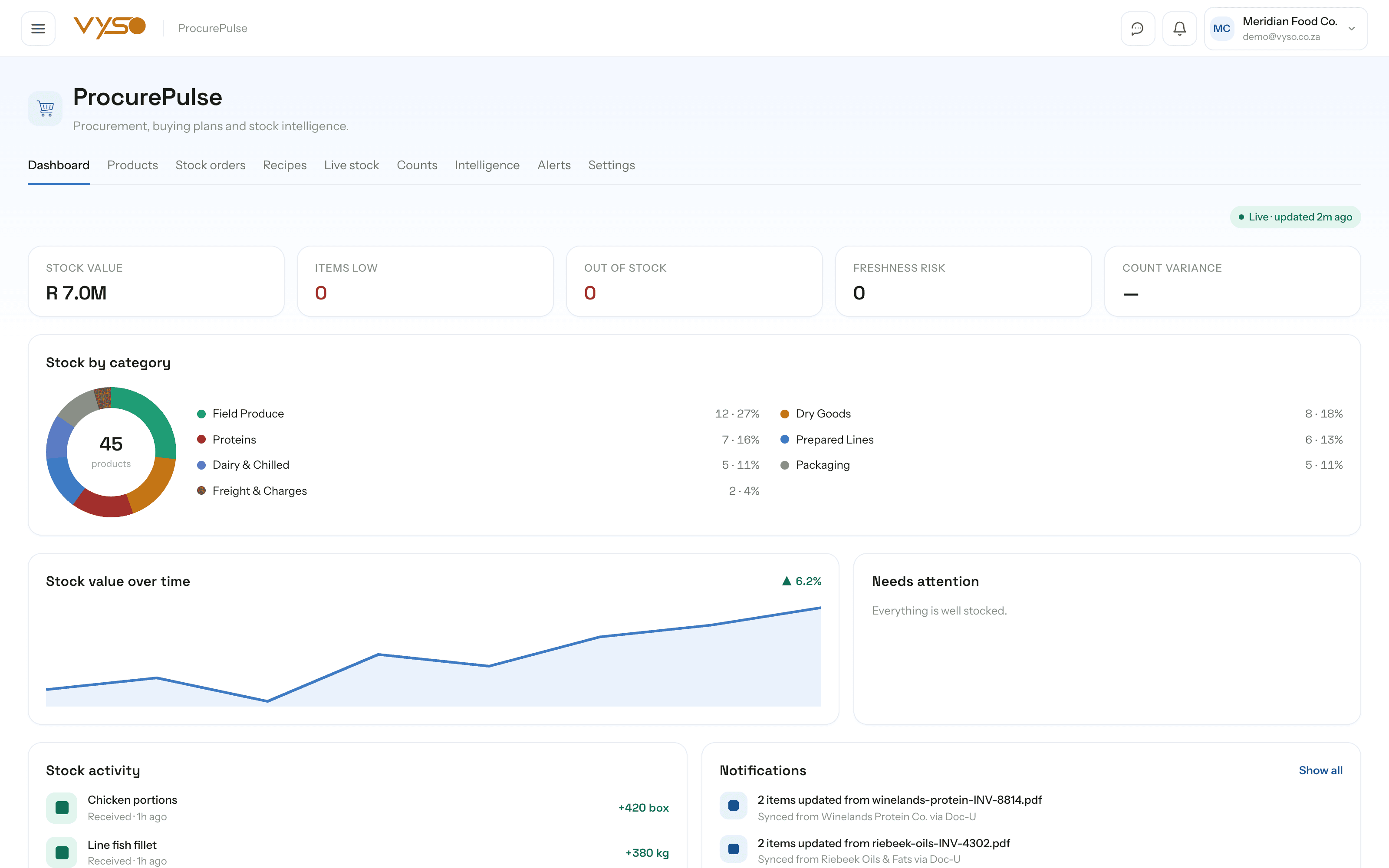1389x868 pixels.
Task: Click the 12 · 27% value for Field Produce
Action: click(737, 414)
